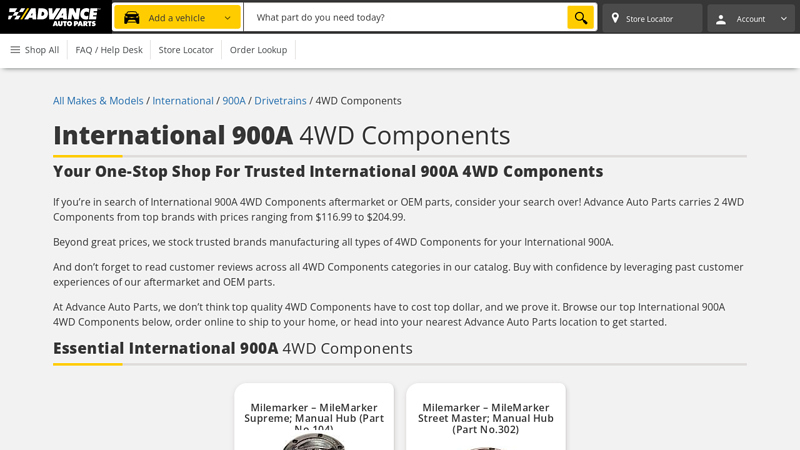Viewport: 800px width, 450px height.
Task: Follow the All Makes & Models breadcrumb
Action: [x=98, y=101]
